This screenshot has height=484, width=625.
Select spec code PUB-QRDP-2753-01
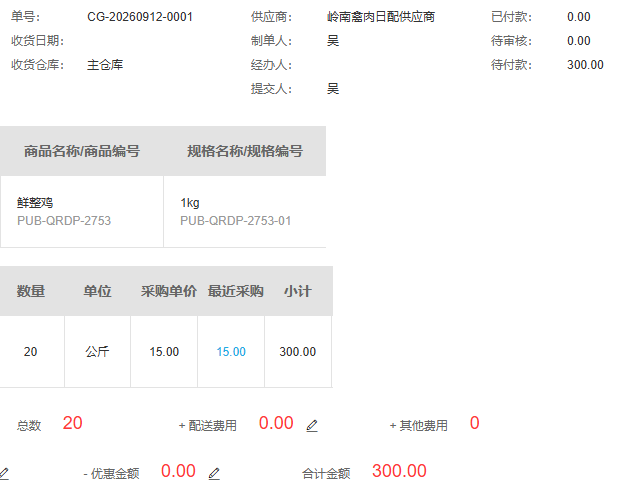point(236,220)
